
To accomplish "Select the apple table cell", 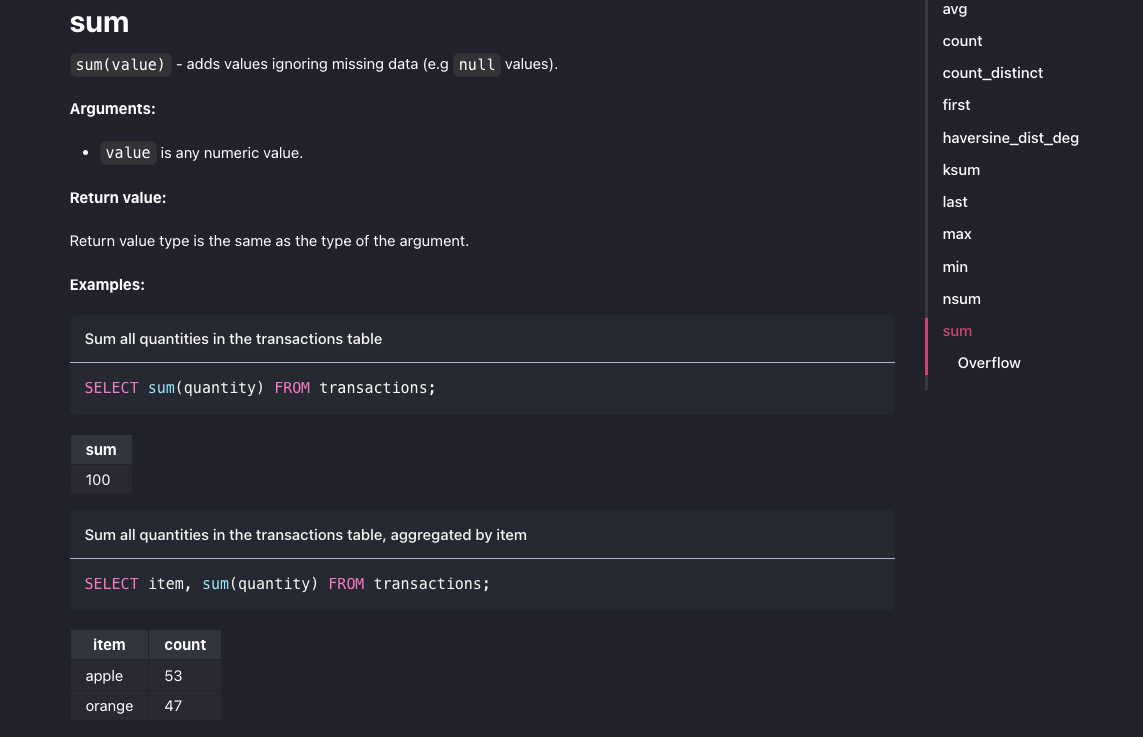I will click(x=109, y=676).
